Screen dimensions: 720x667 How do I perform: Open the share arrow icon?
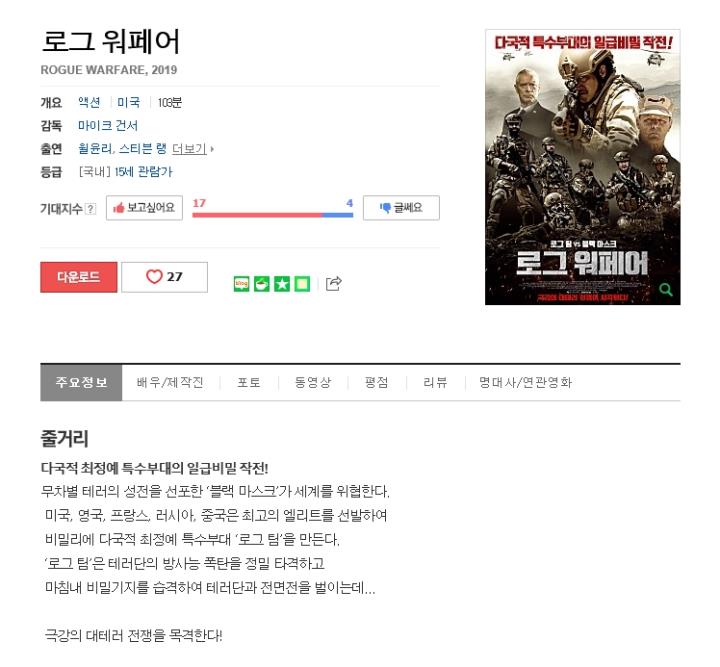[x=334, y=284]
